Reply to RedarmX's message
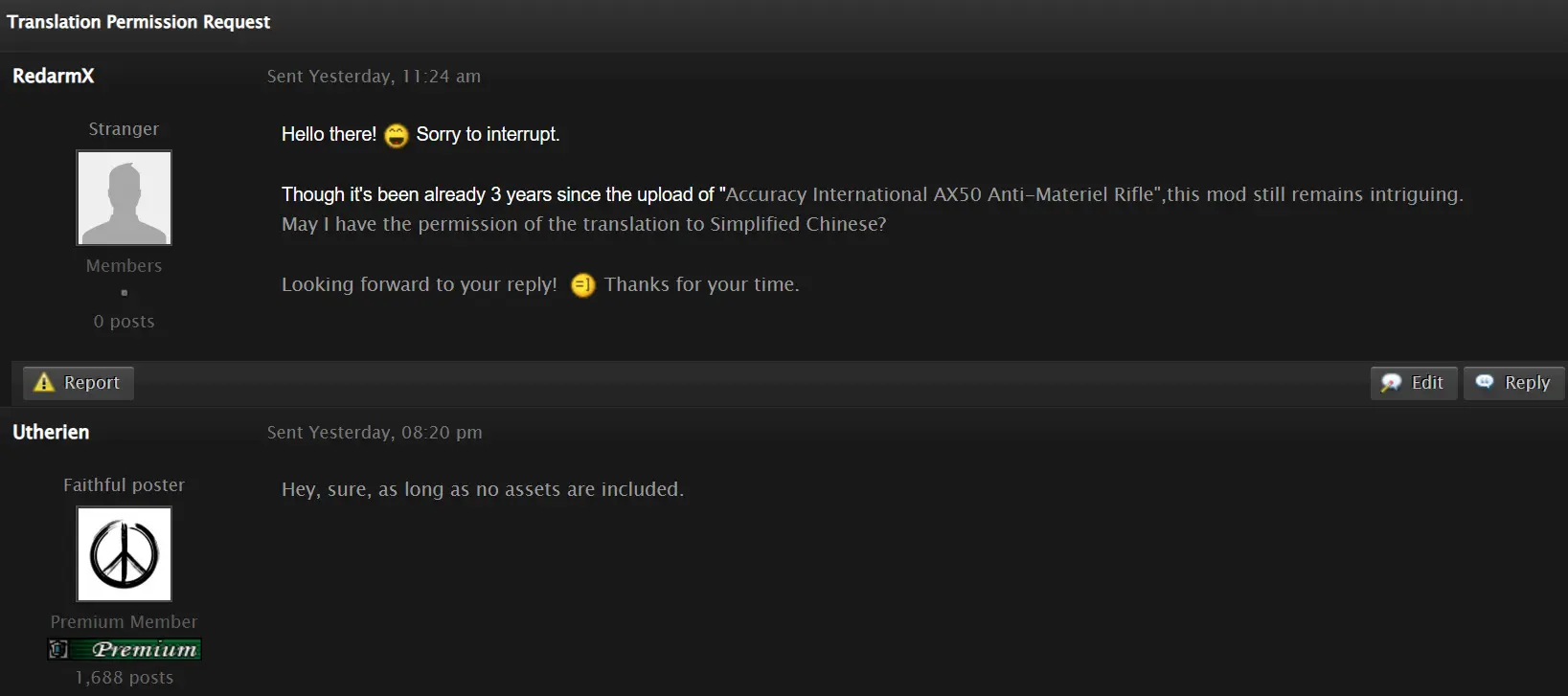Image resolution: width=1568 pixels, height=696 pixels. [1513, 383]
